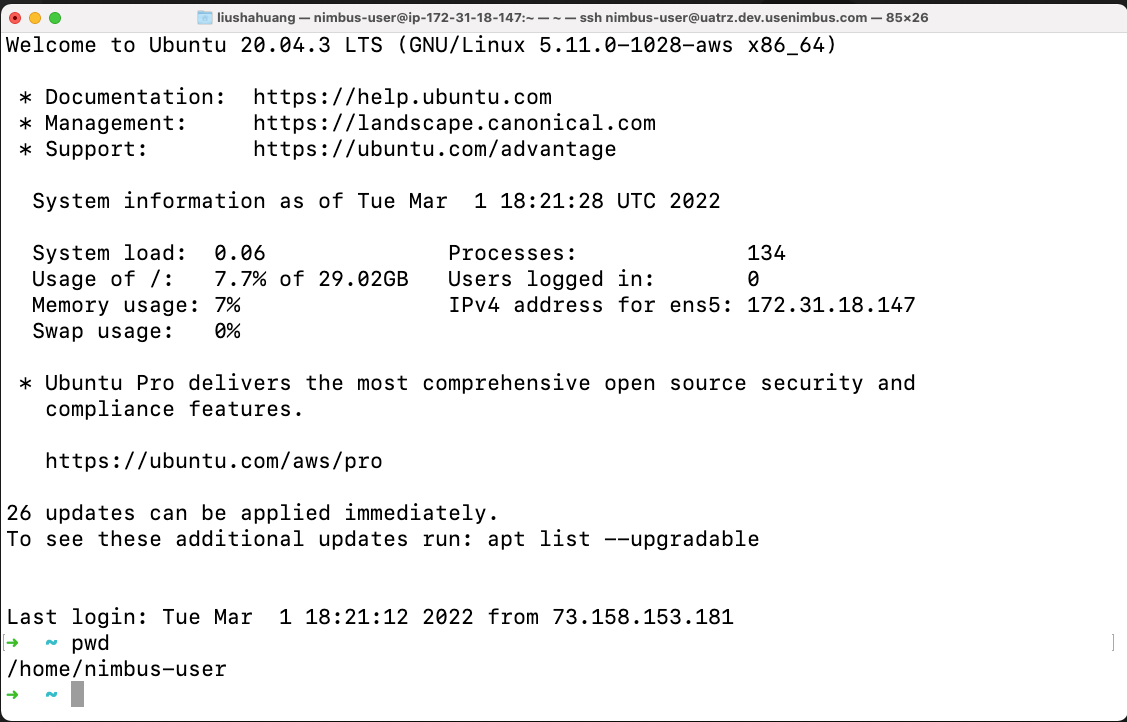
Task: Click the window title text in title bar
Action: coord(572,17)
